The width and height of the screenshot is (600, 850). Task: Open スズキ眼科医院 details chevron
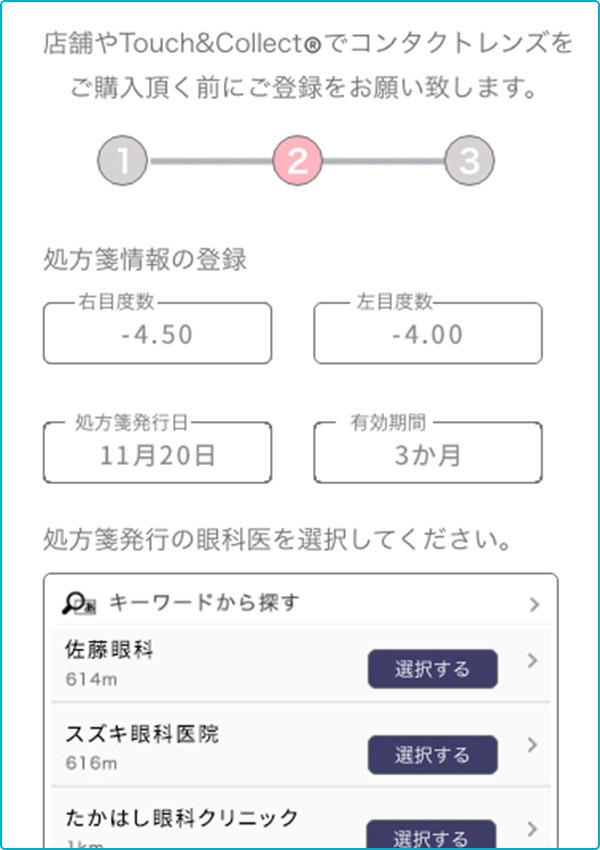click(x=532, y=745)
